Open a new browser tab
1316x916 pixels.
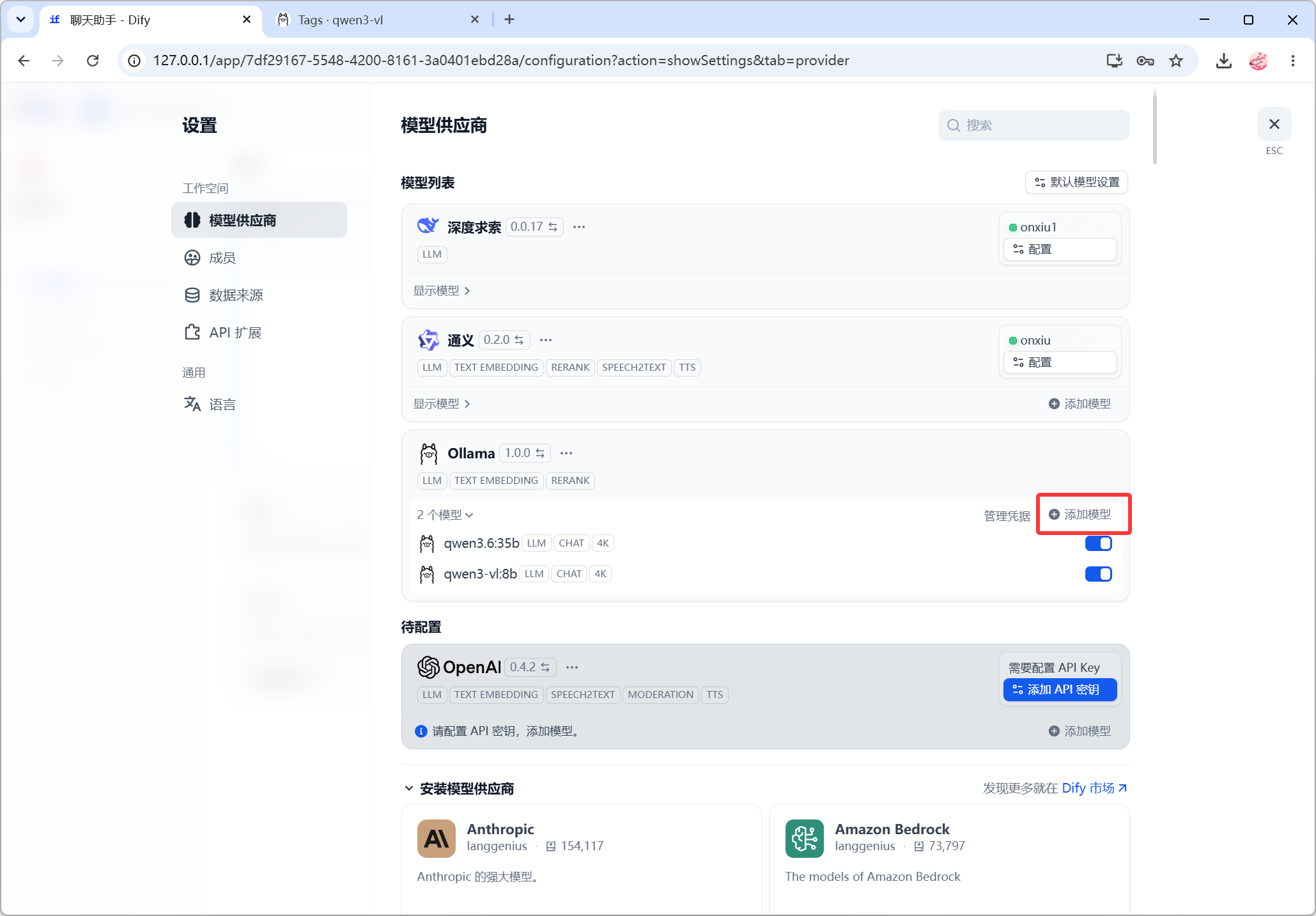coord(509,20)
